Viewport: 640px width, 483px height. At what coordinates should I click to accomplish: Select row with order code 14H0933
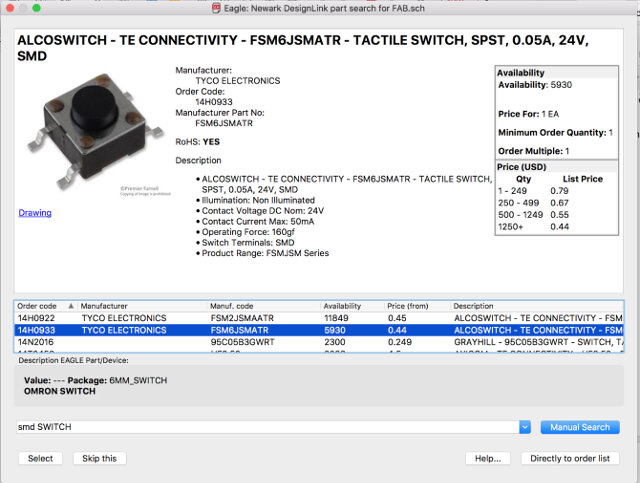click(319, 330)
